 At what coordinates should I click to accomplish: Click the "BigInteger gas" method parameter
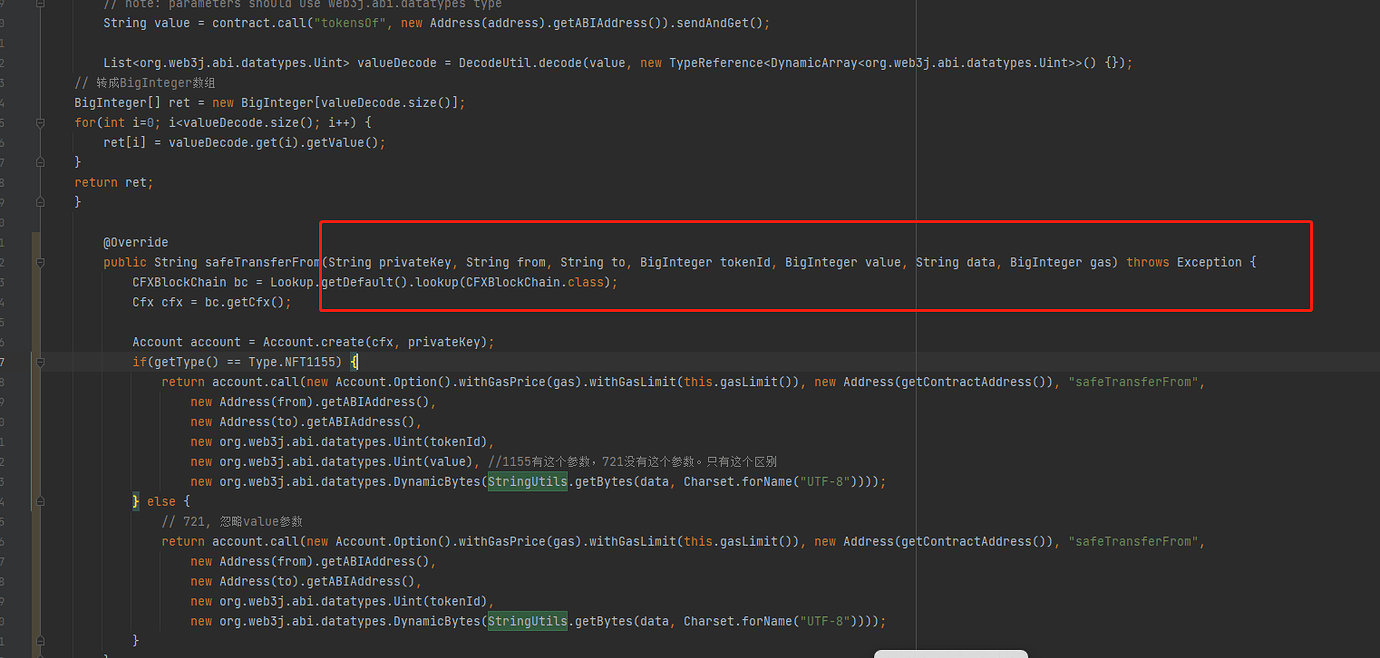1063,263
